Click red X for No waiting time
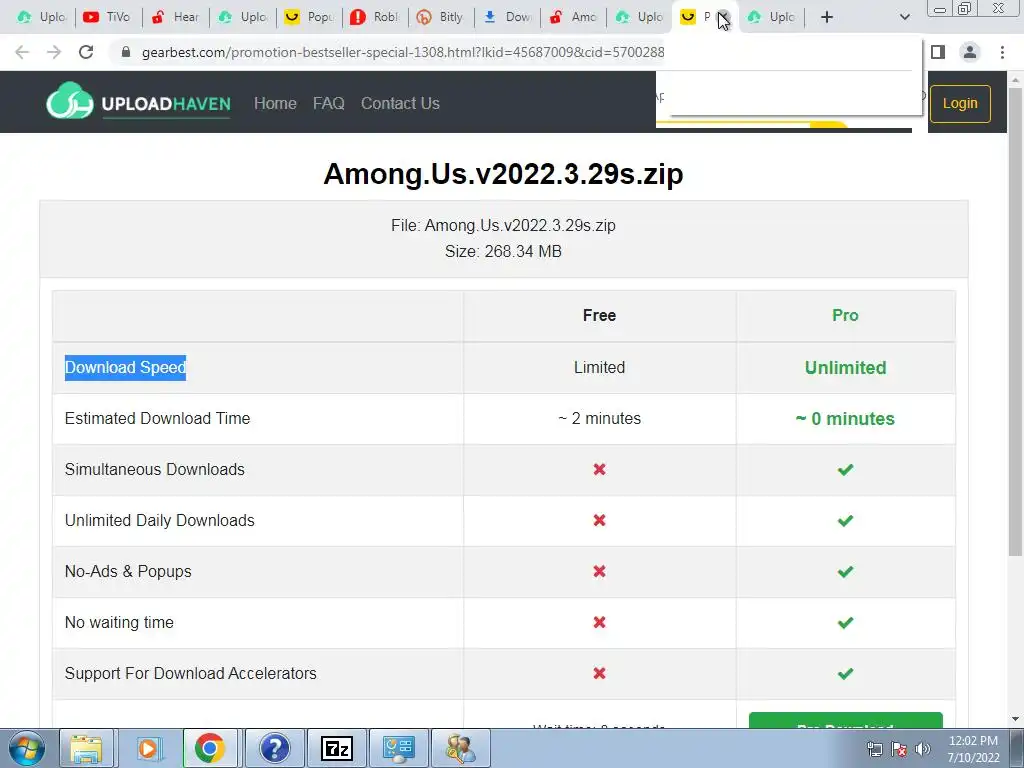 [x=600, y=622]
